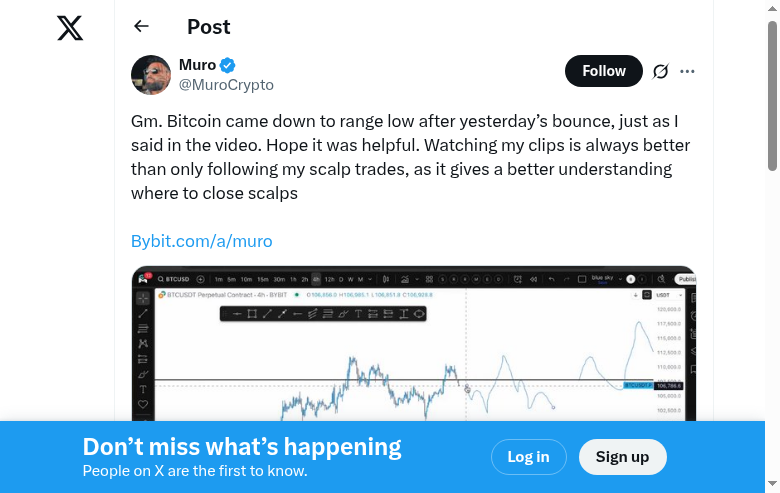The width and height of the screenshot is (780, 493).
Task: Open the Bybit.com/a/muro link
Action: point(202,241)
